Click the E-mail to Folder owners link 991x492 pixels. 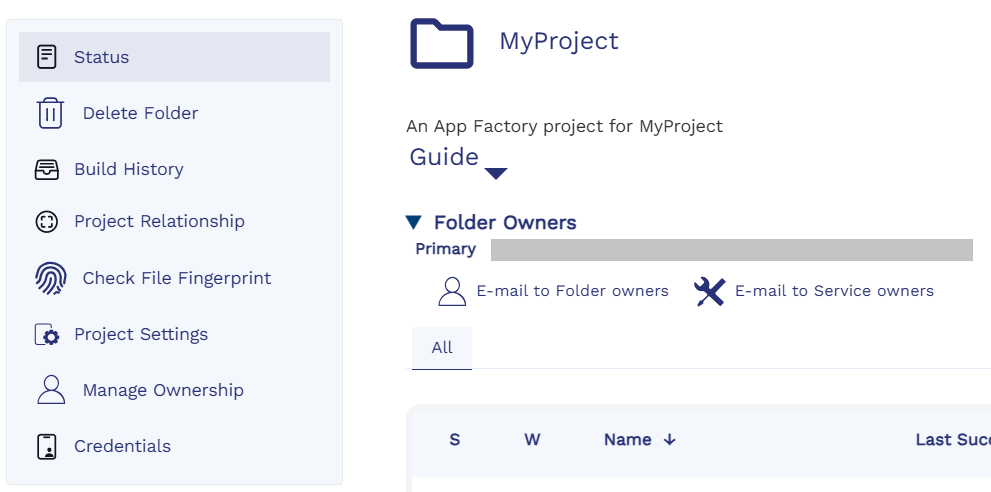tap(572, 291)
